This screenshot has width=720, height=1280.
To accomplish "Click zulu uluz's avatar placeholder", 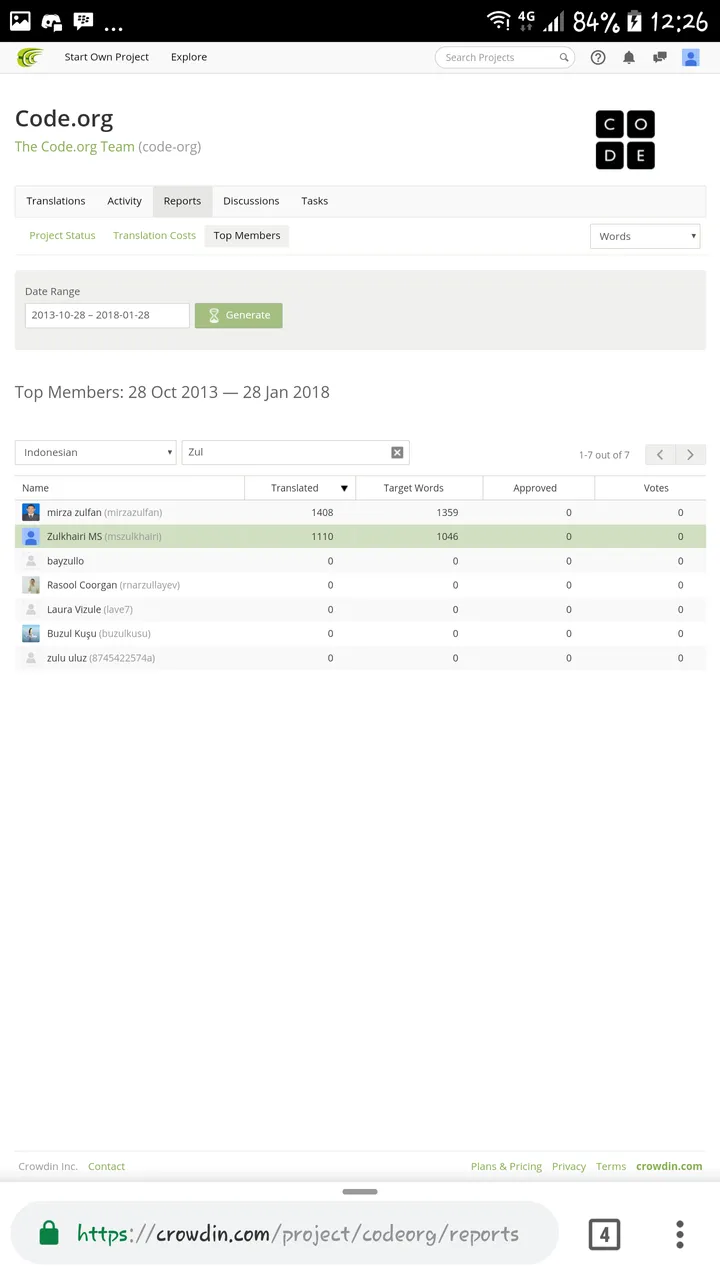I will click(31, 658).
